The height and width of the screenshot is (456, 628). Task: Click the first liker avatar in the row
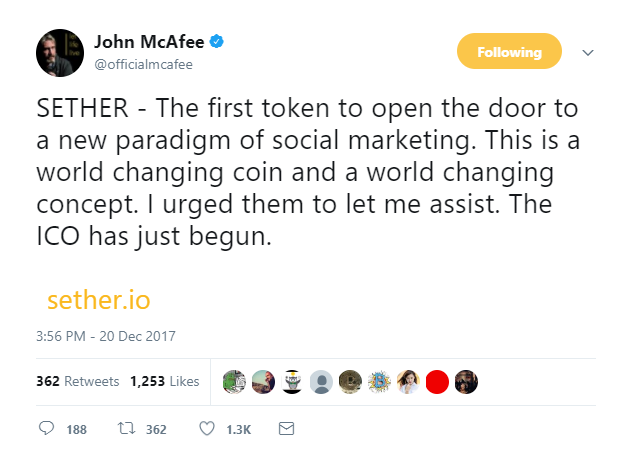tap(234, 381)
